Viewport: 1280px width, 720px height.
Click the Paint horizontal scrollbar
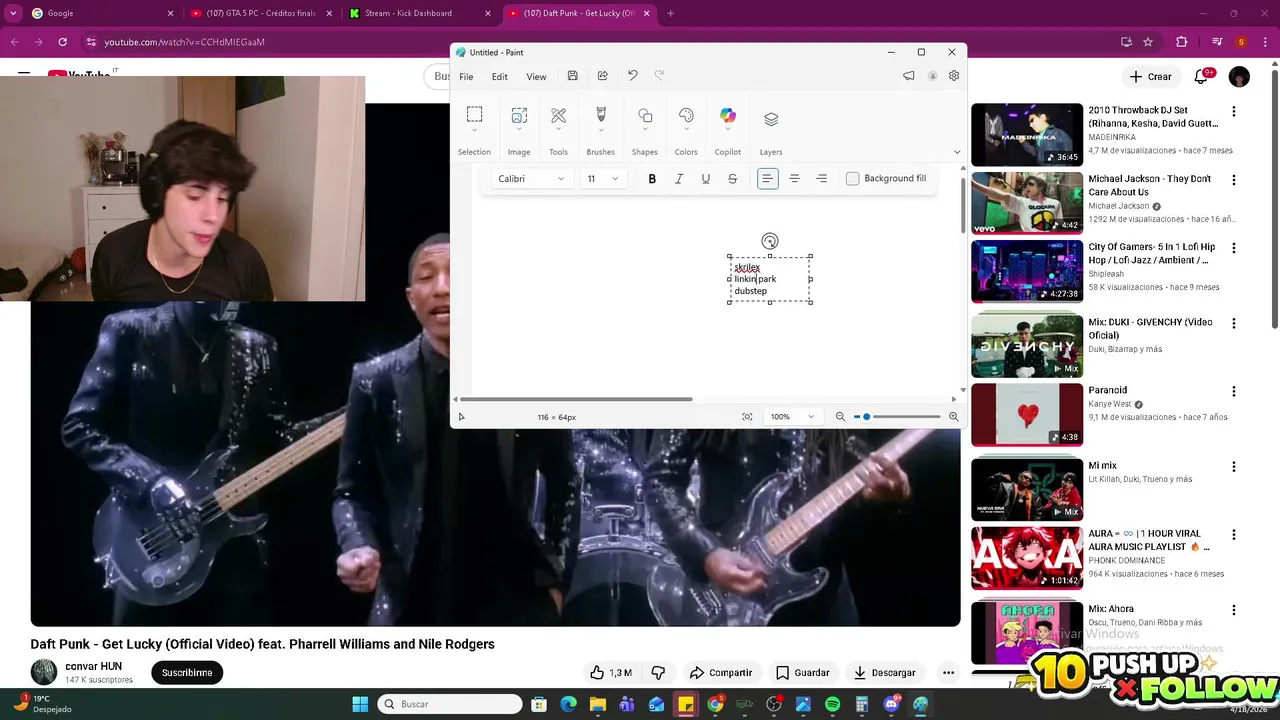574,399
